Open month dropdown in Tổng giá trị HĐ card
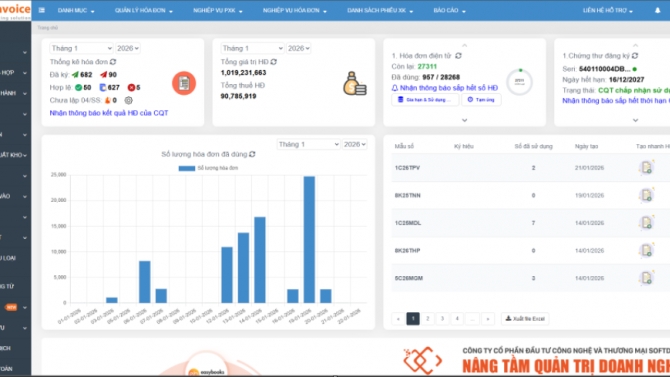Viewport: 670px width, 377px height. point(252,48)
